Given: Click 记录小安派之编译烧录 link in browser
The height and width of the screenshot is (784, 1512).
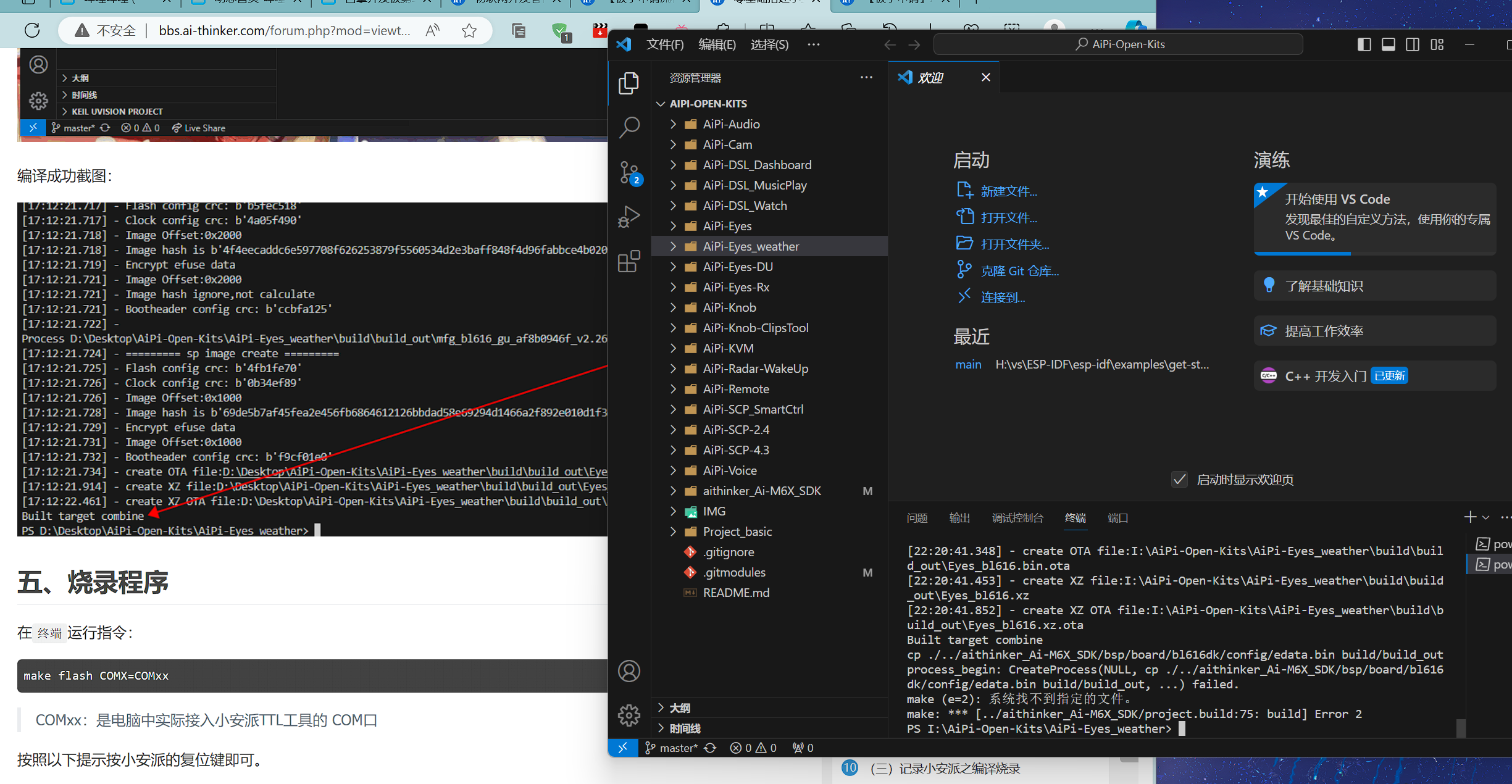Looking at the screenshot, I should (x=945, y=769).
